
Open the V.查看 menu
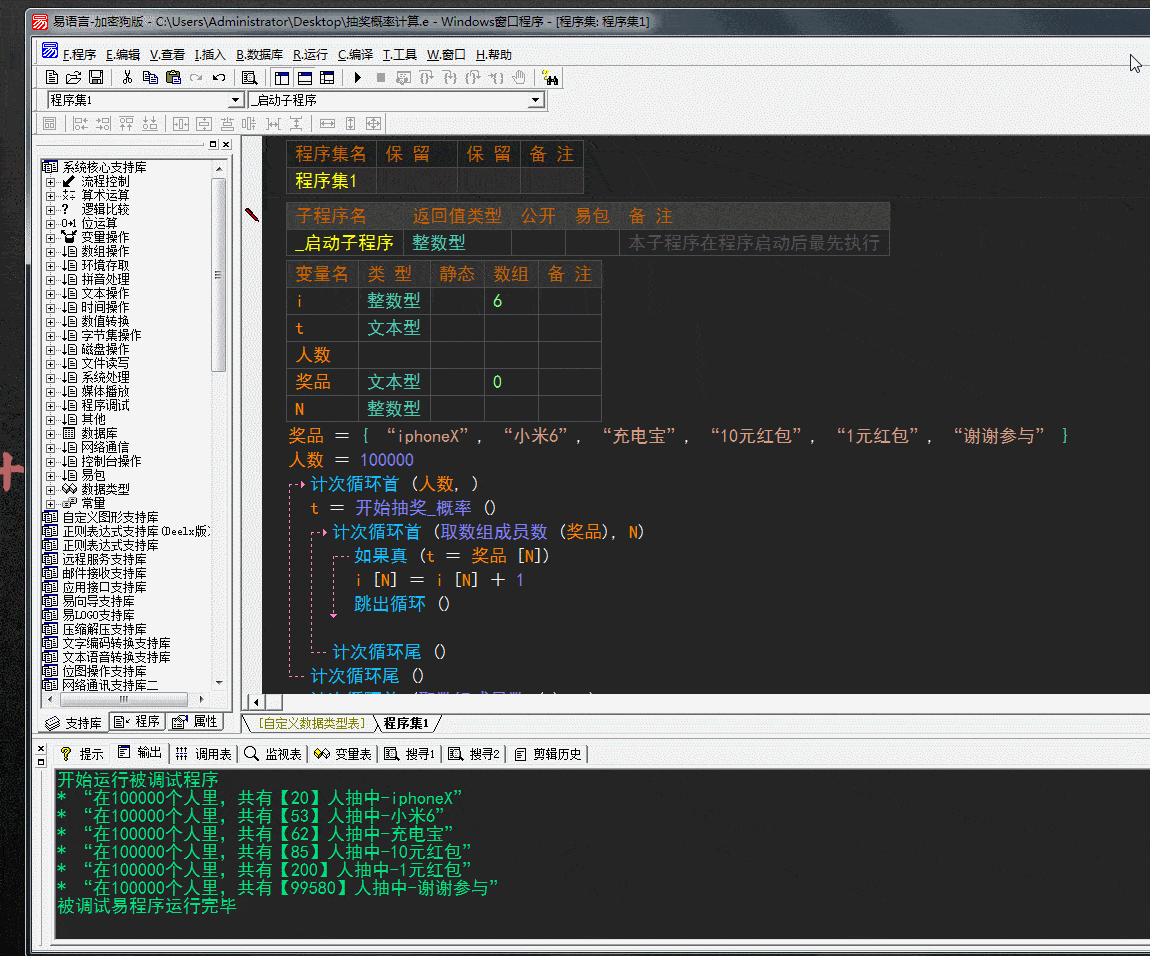click(167, 55)
